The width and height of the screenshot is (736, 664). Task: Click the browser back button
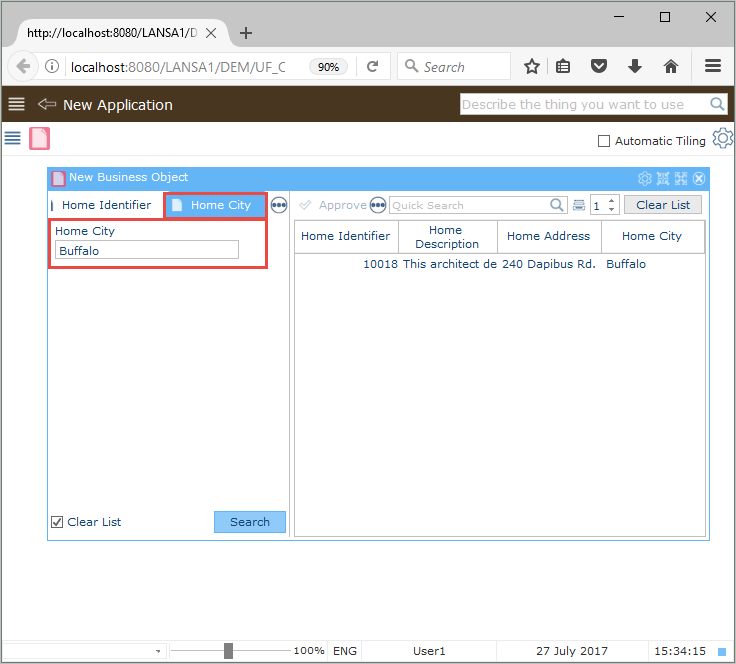23,66
